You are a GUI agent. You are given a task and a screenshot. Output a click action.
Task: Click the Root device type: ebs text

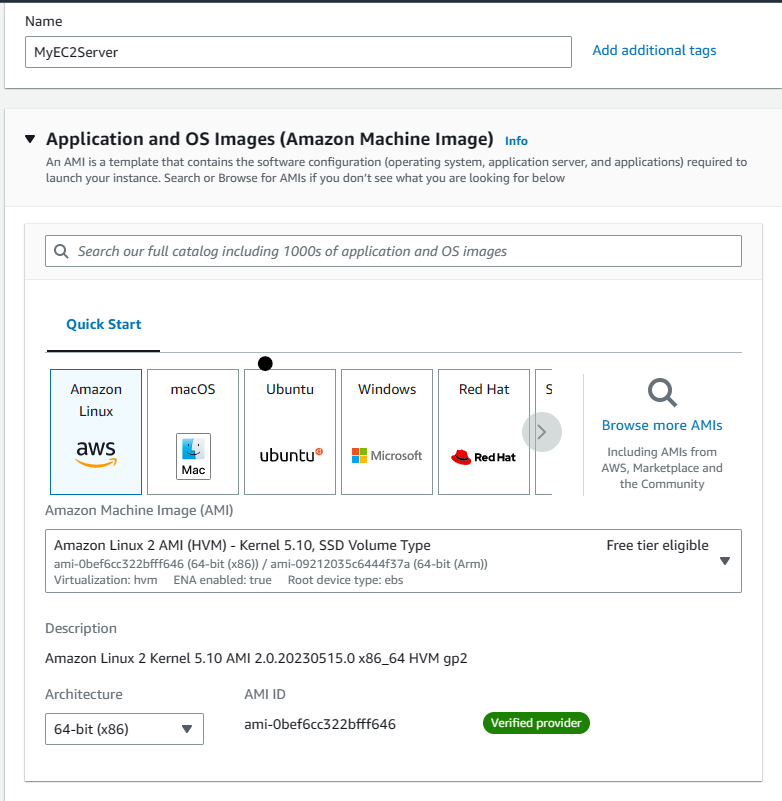pos(345,580)
